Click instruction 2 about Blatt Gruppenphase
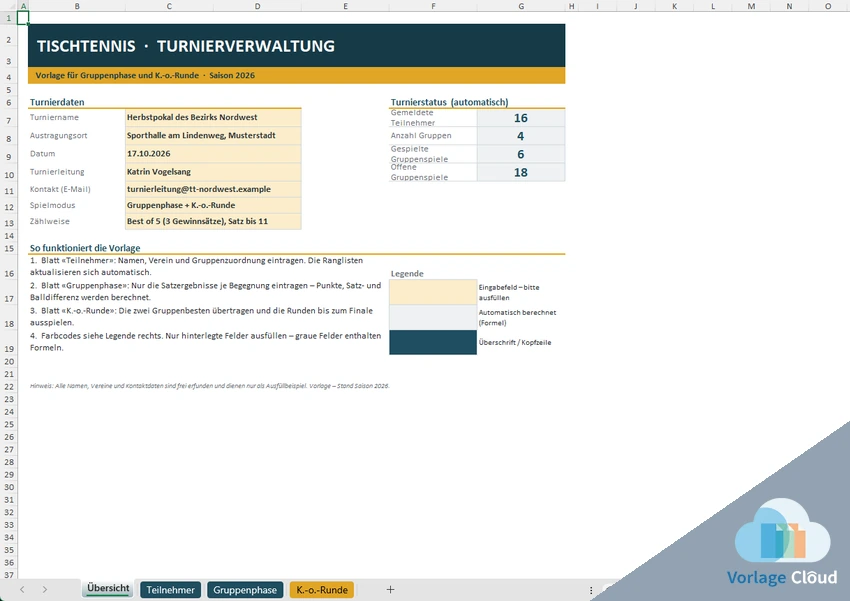850x601 pixels. pos(205,291)
